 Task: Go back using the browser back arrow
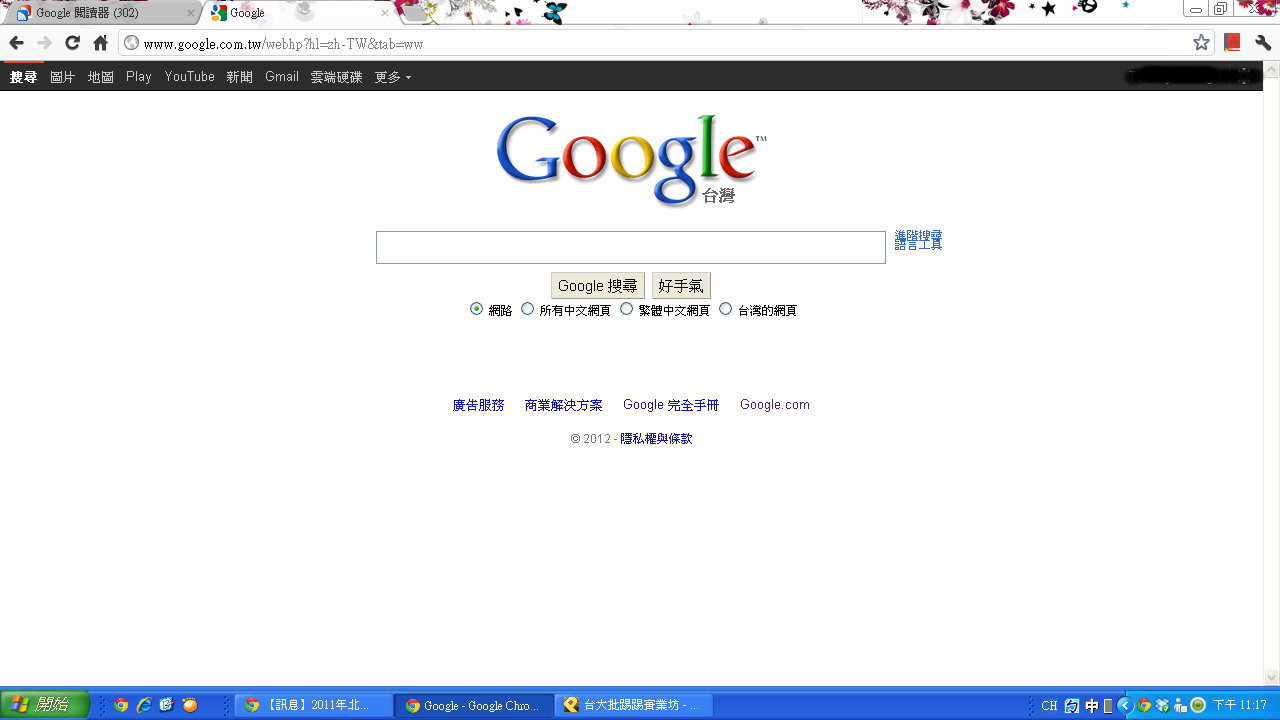(16, 43)
